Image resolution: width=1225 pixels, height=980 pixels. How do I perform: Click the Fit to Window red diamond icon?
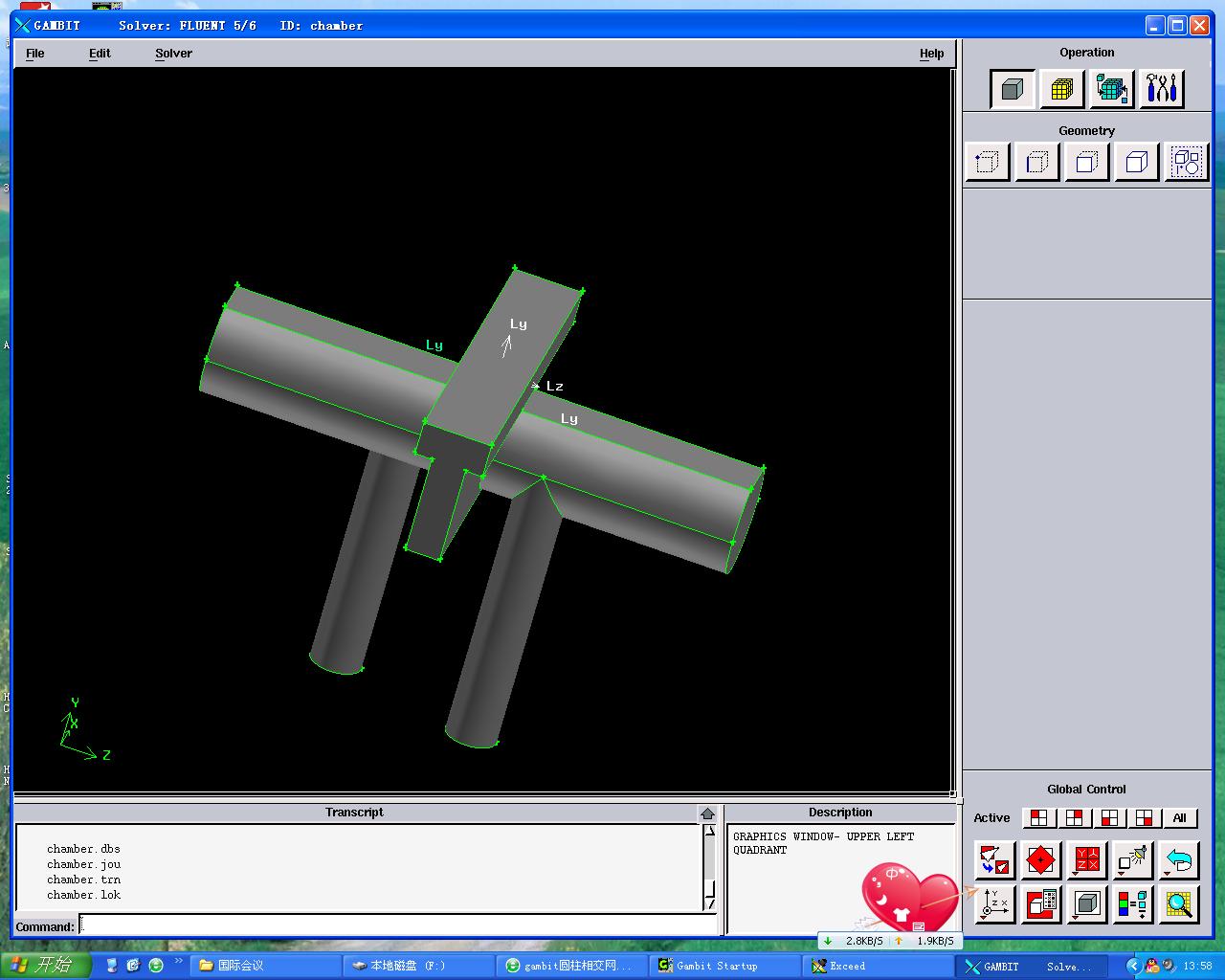click(1040, 860)
